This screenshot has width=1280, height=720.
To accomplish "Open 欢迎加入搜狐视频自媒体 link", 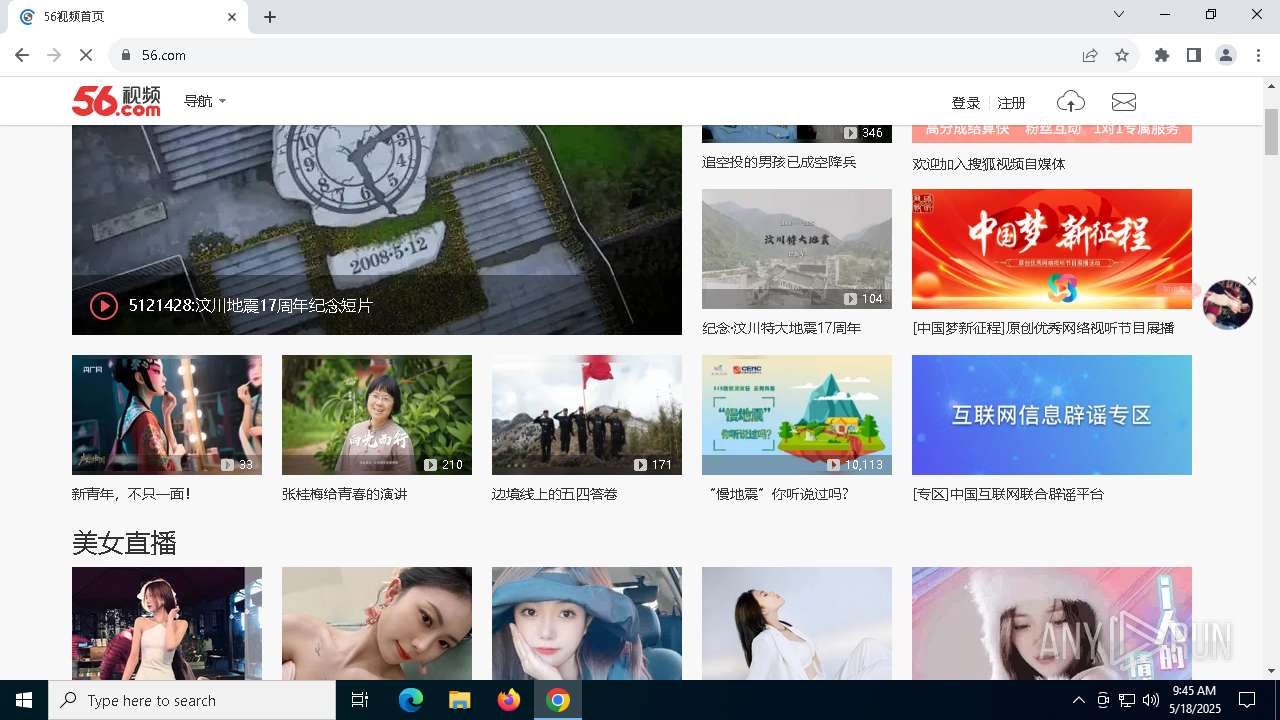I will 989,164.
